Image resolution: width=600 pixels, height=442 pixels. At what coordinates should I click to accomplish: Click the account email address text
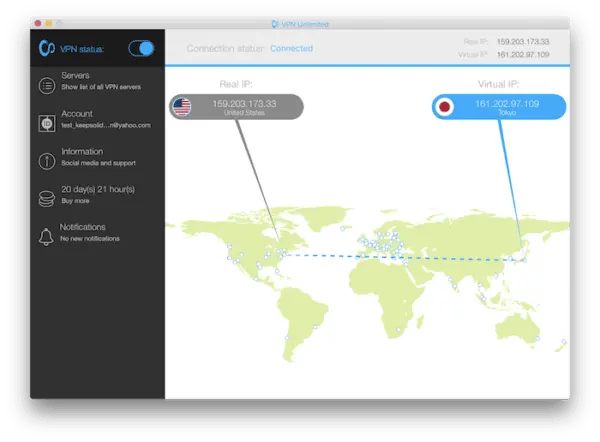pyautogui.click(x=106, y=125)
